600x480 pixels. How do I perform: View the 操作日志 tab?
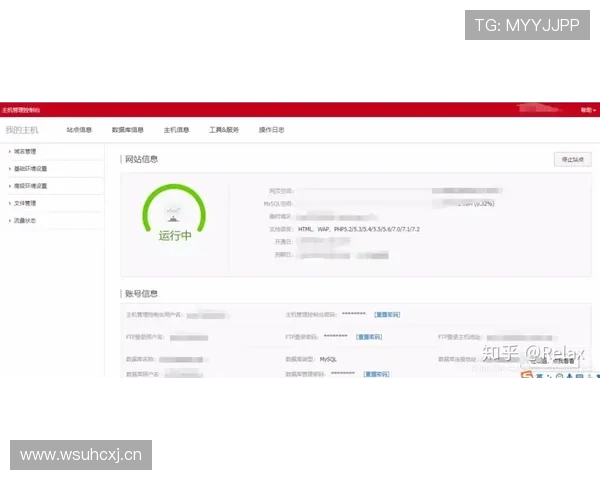point(271,130)
